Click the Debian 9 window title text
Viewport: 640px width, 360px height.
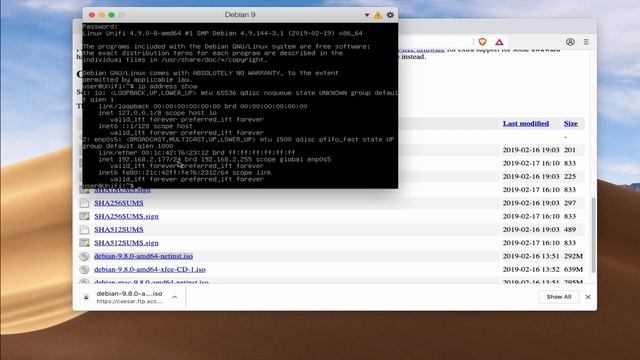click(x=240, y=15)
